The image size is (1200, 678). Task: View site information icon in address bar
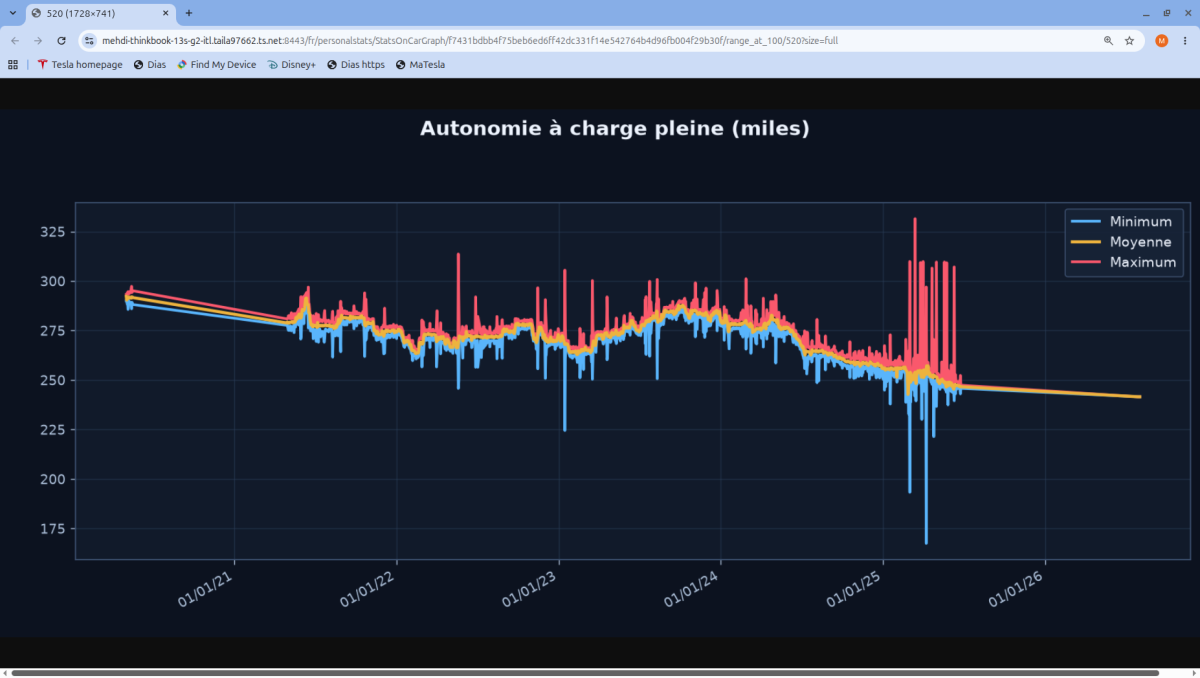[x=89, y=41]
